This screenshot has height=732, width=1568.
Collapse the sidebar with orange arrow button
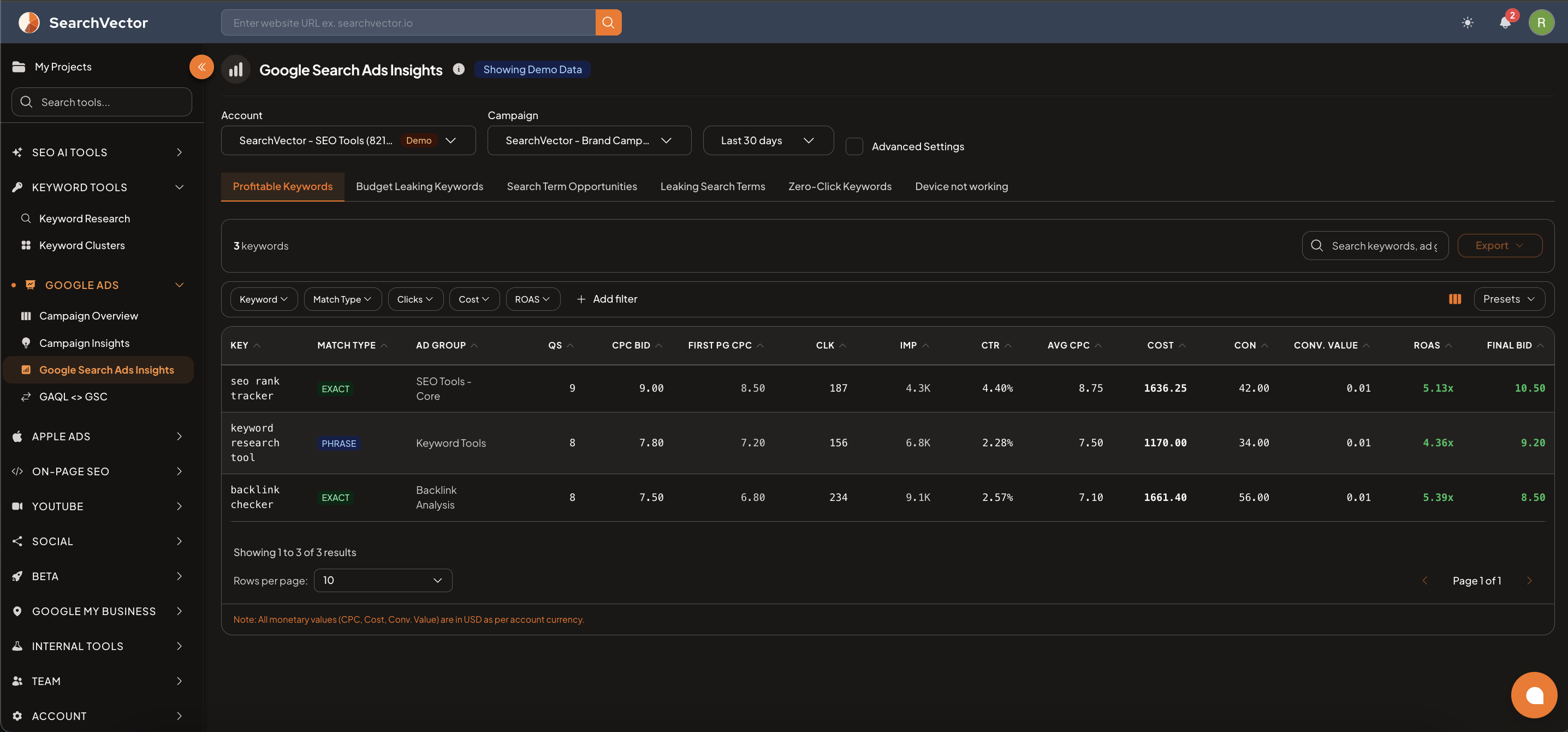point(201,67)
